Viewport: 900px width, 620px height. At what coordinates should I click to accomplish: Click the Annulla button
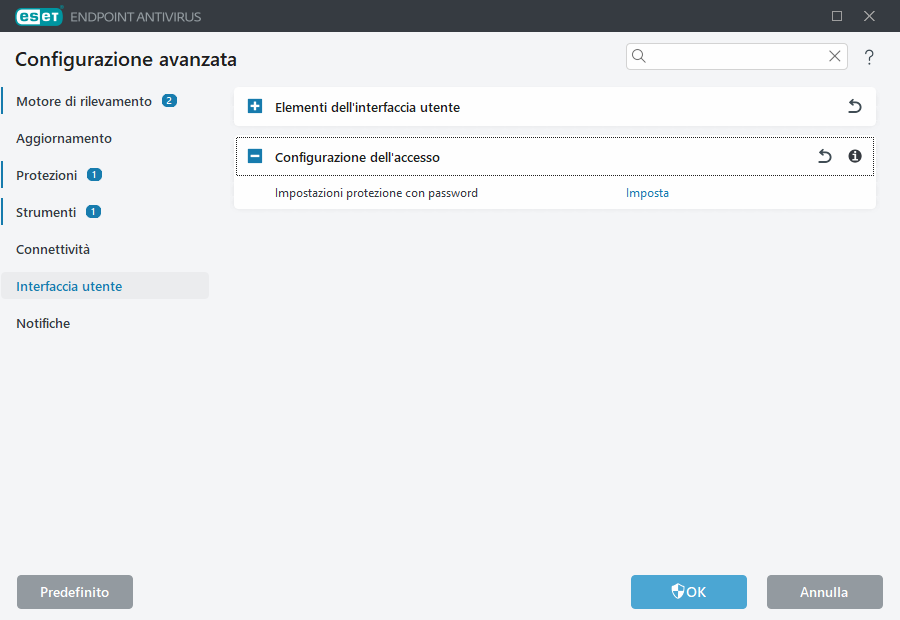[x=824, y=592]
